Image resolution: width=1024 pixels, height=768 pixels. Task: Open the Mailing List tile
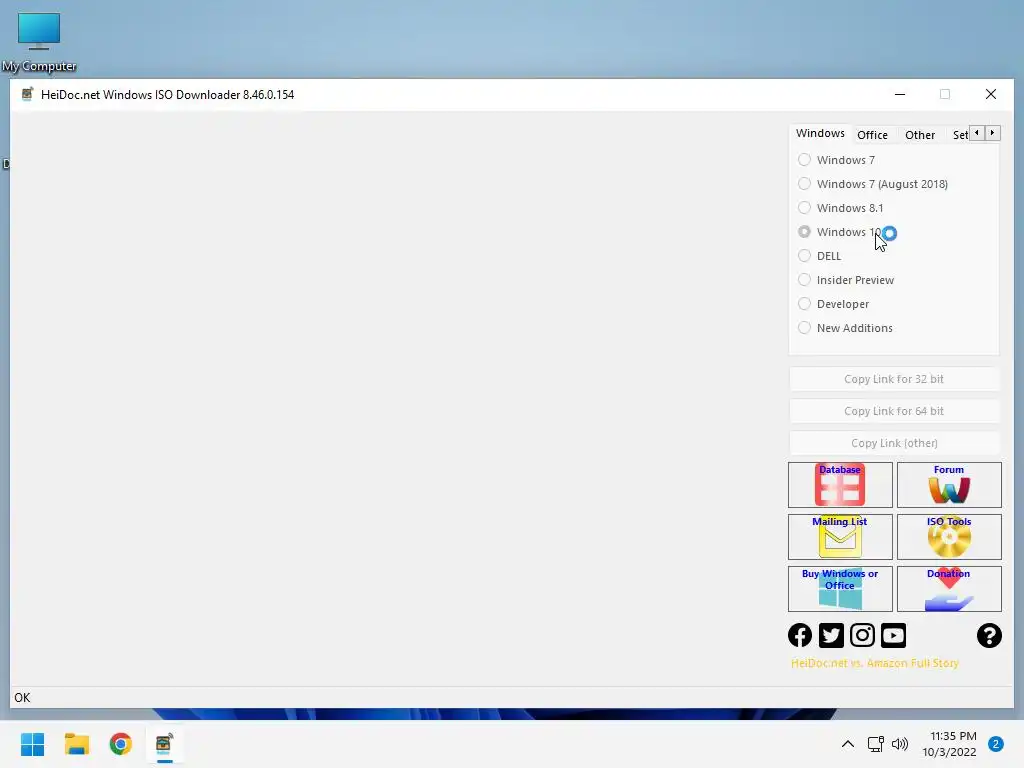[840, 537]
